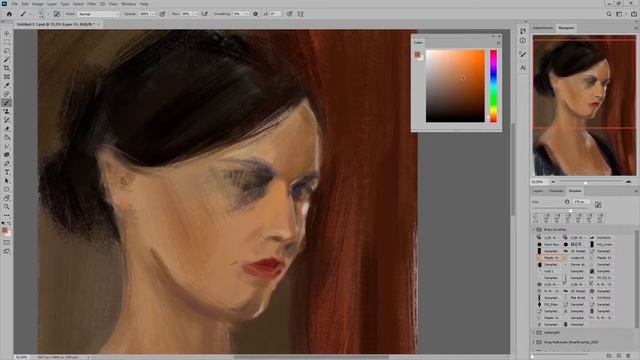This screenshot has height=360, width=640.
Task: Reset brush size with circular arrow
Action: click(x=567, y=202)
